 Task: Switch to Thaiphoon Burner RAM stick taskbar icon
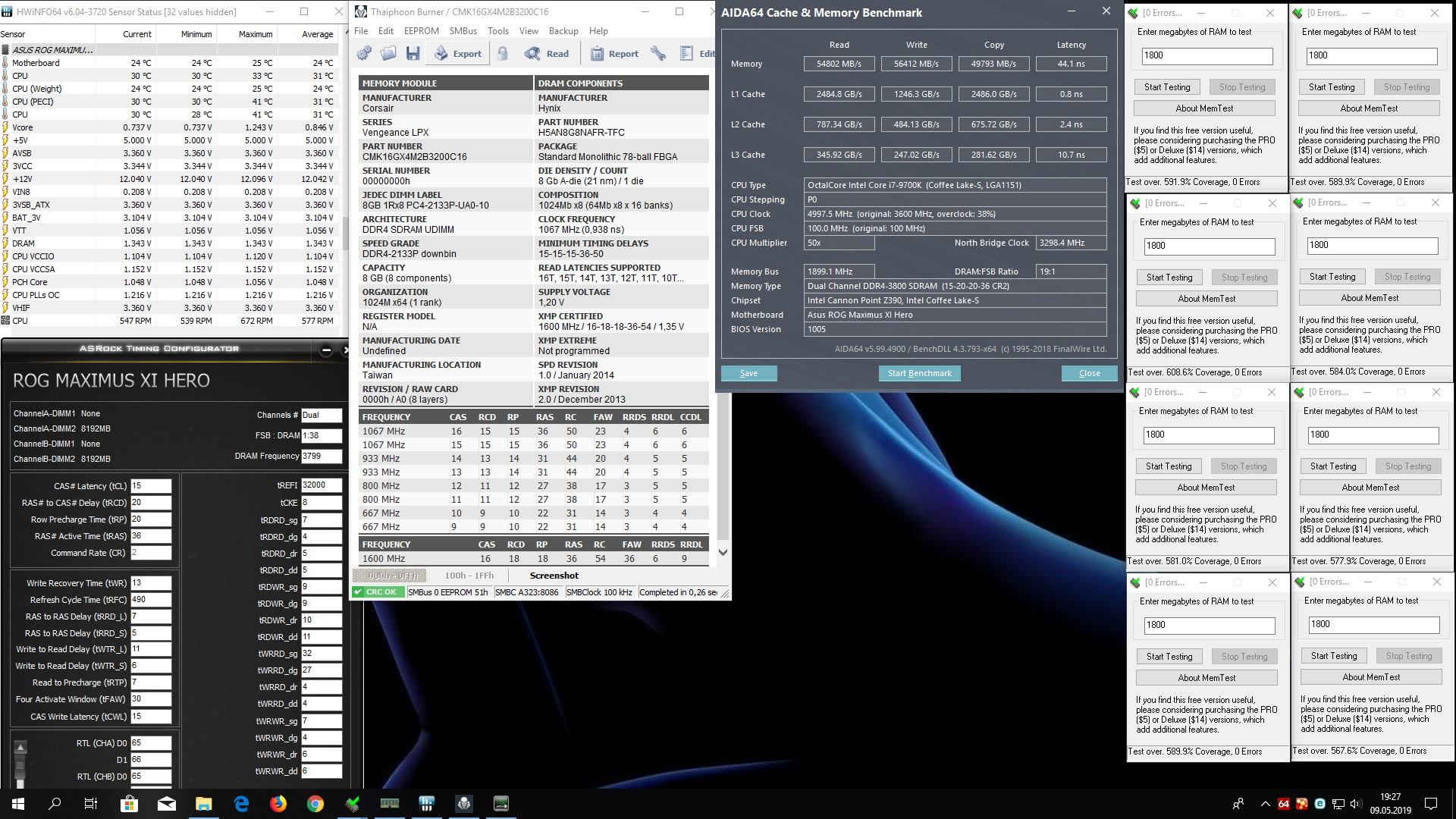(x=390, y=804)
